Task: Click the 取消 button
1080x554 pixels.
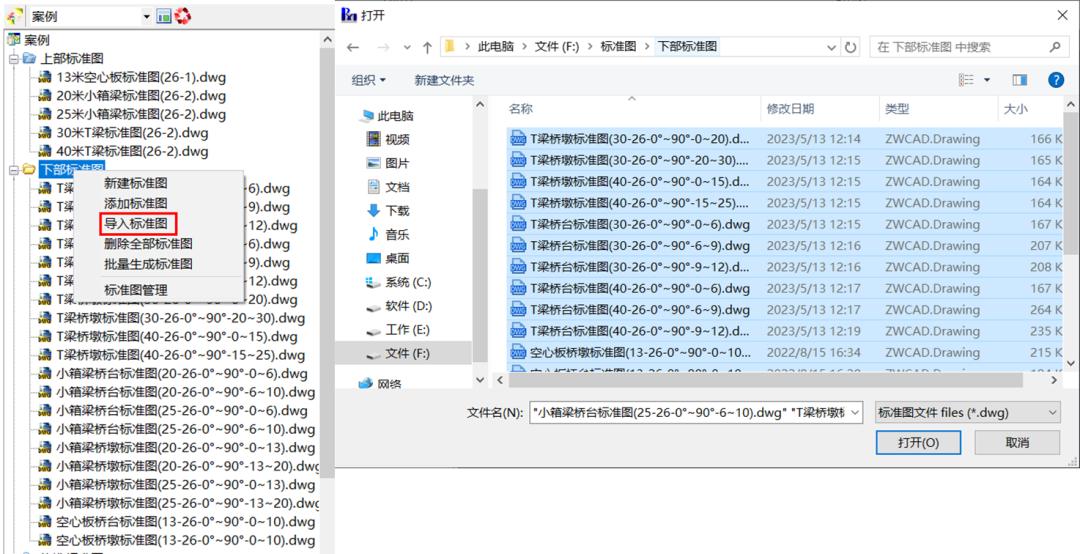Action: click(1017, 442)
